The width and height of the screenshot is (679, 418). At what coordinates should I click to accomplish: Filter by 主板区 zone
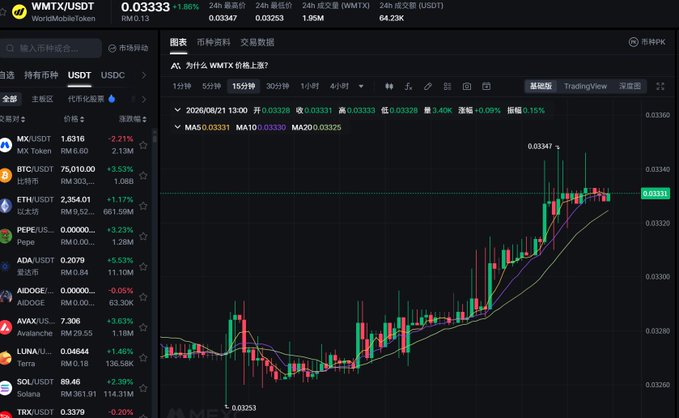click(42, 99)
